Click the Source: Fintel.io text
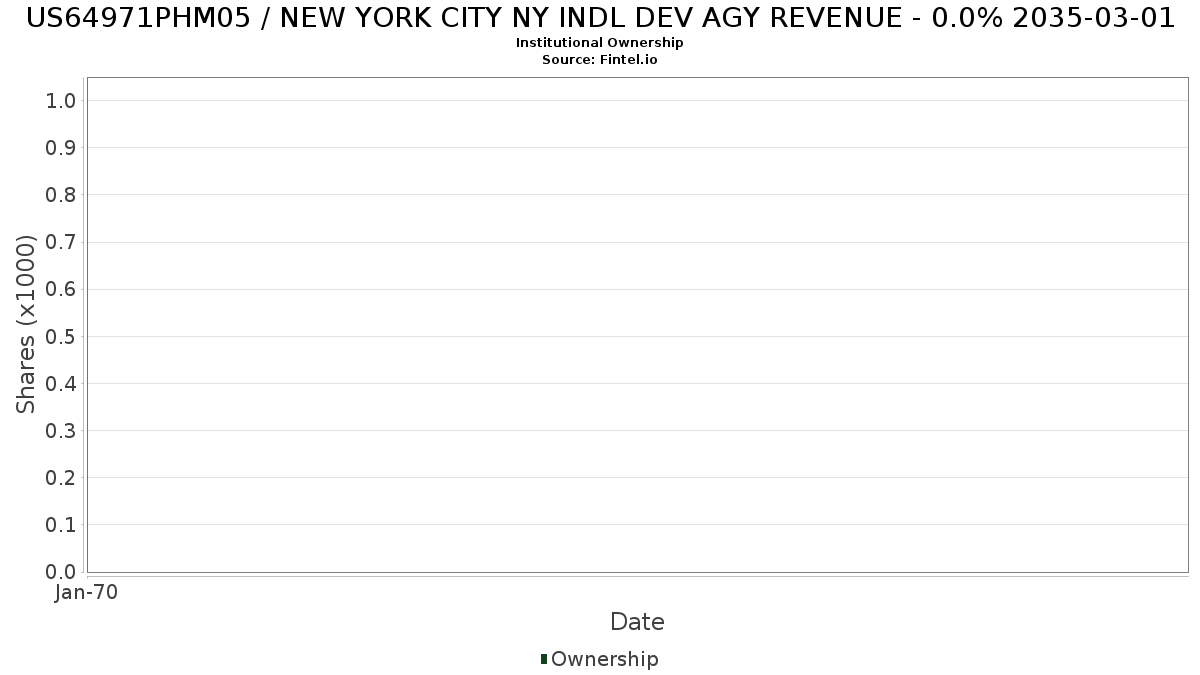 tap(600, 60)
